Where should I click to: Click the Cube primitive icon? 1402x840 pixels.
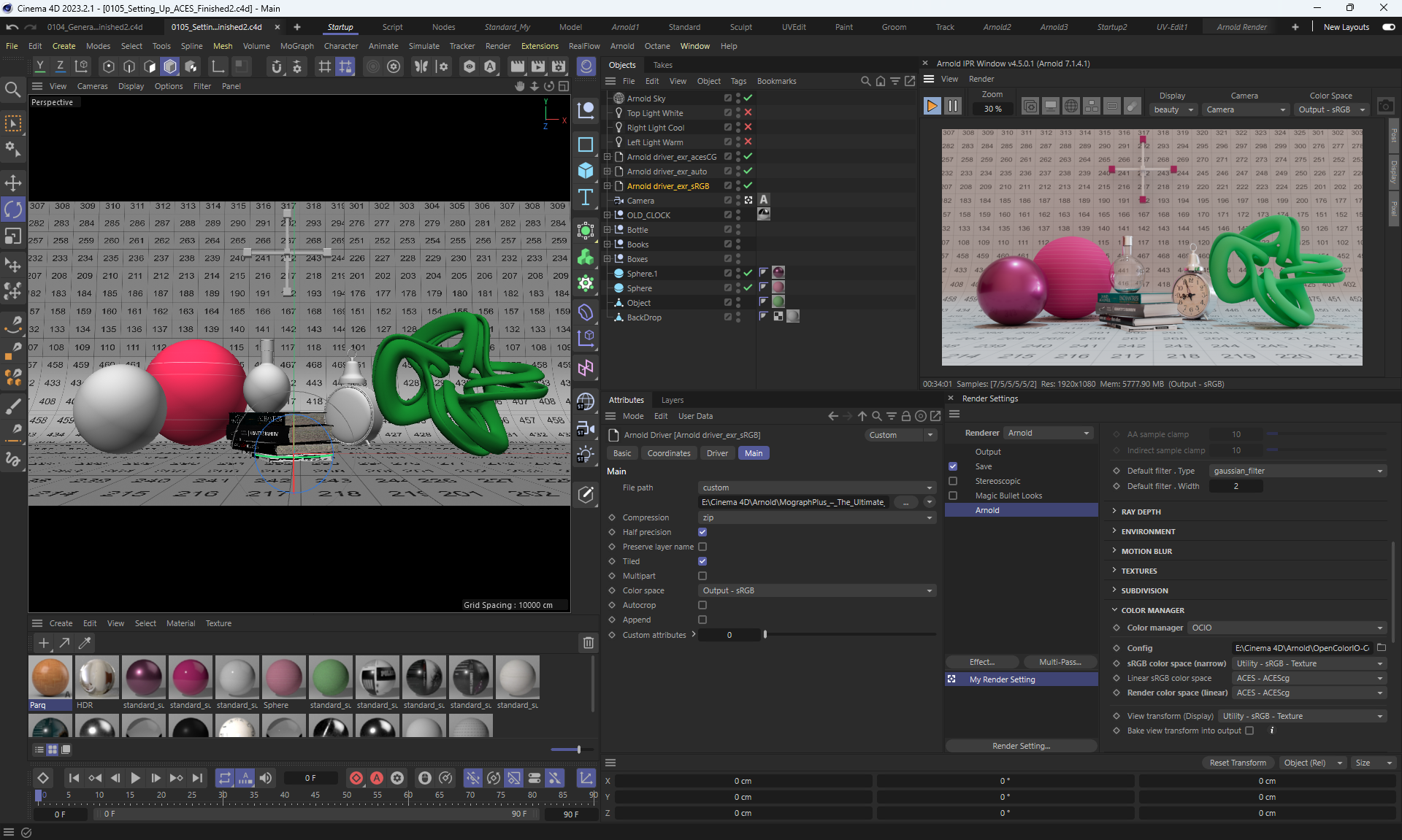tap(586, 171)
